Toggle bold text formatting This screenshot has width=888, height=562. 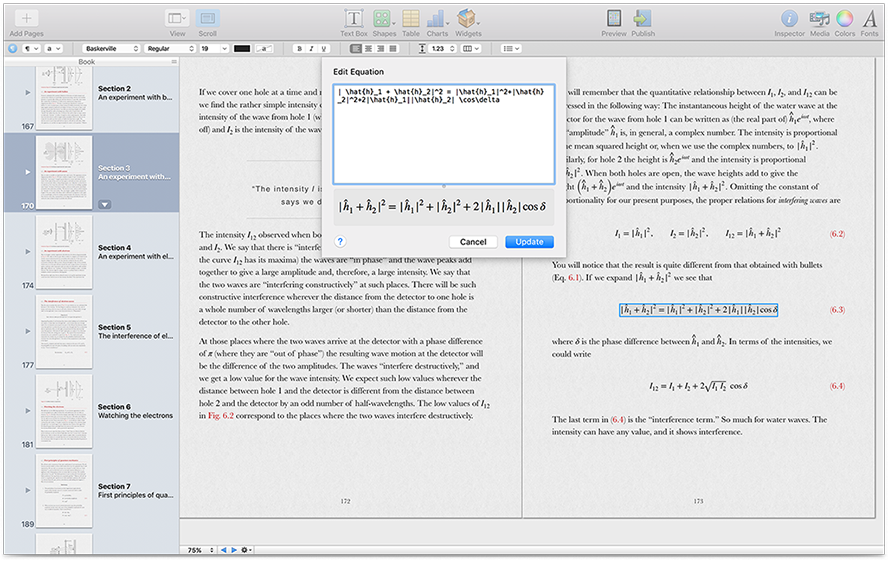point(299,48)
